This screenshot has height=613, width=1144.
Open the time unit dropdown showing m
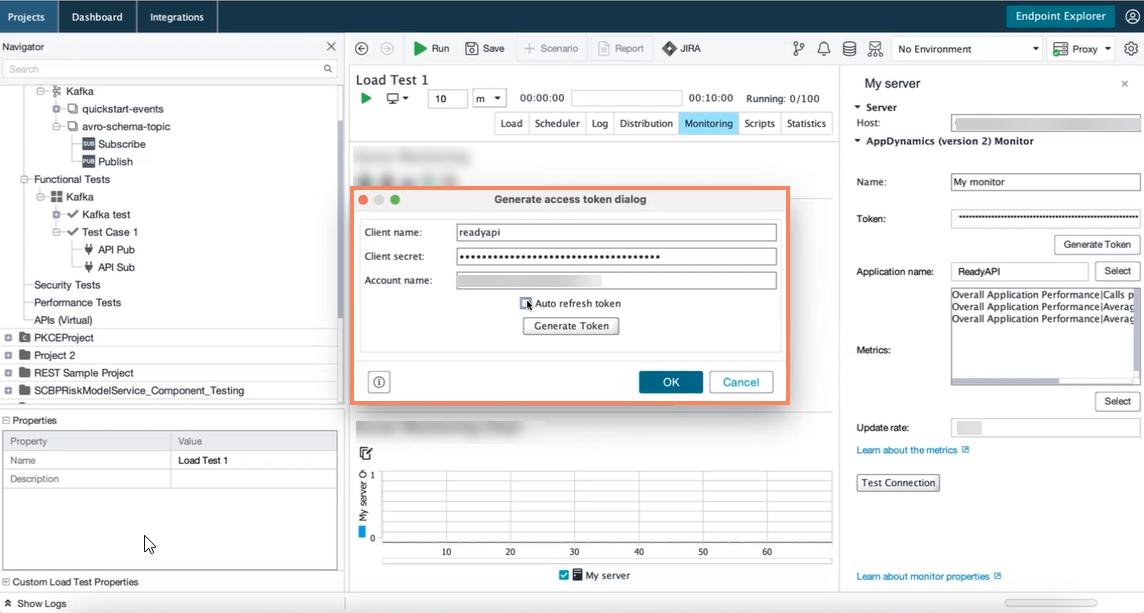(492, 99)
